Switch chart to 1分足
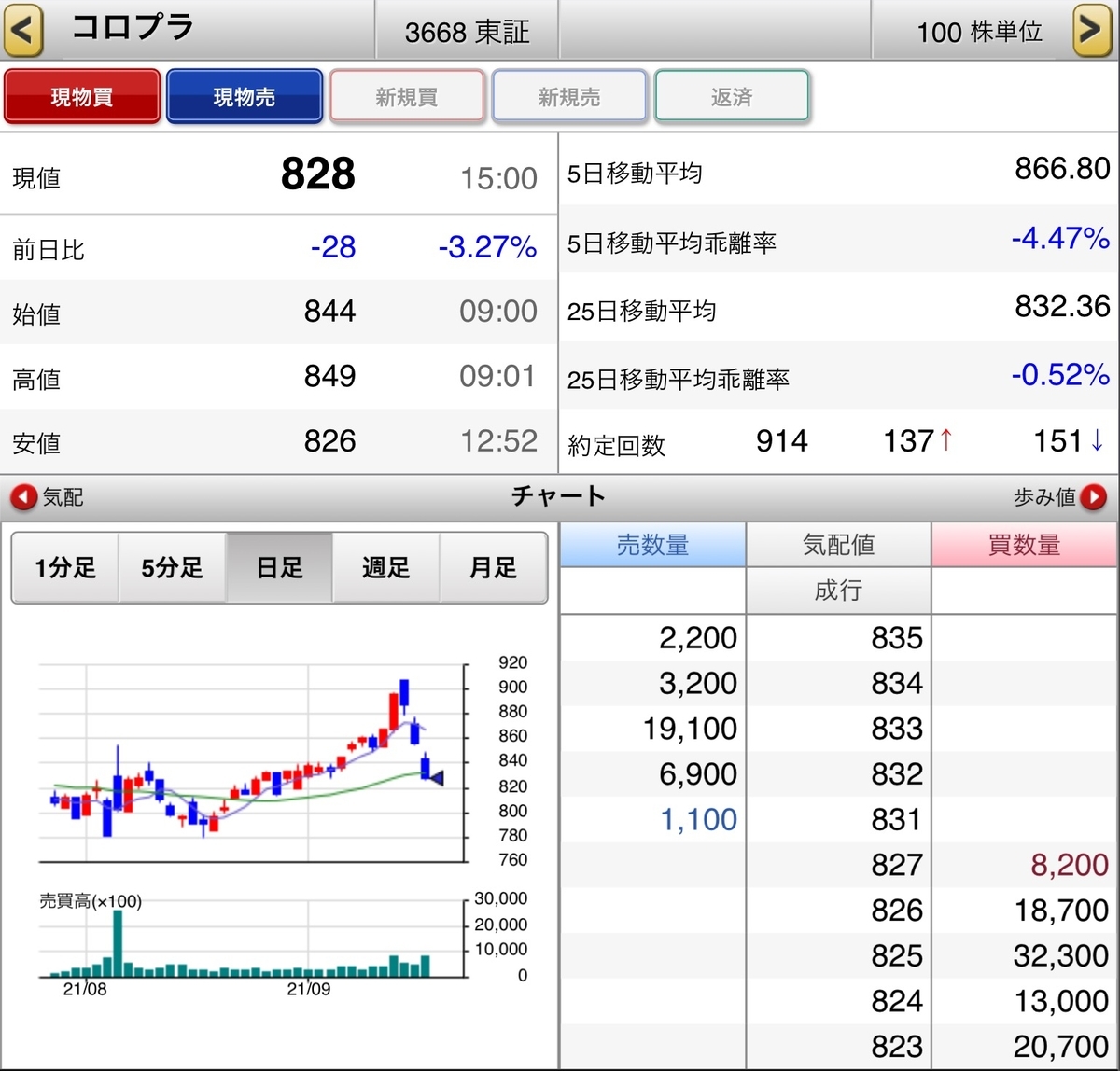The width and height of the screenshot is (1120, 1071). tap(65, 568)
